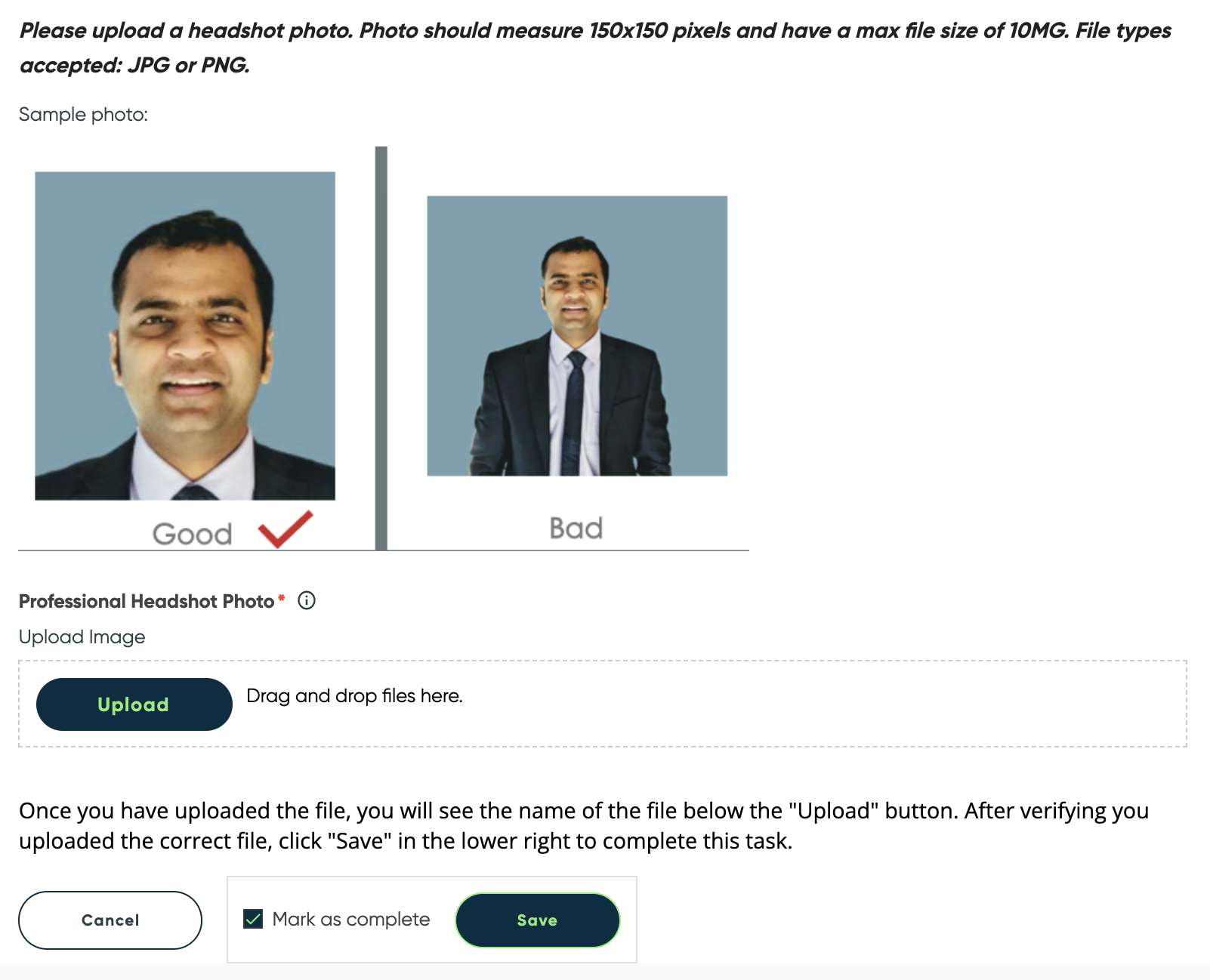The height and width of the screenshot is (980, 1210).
Task: Click the 'Professional Headshot Photo' field label
Action: tap(147, 601)
